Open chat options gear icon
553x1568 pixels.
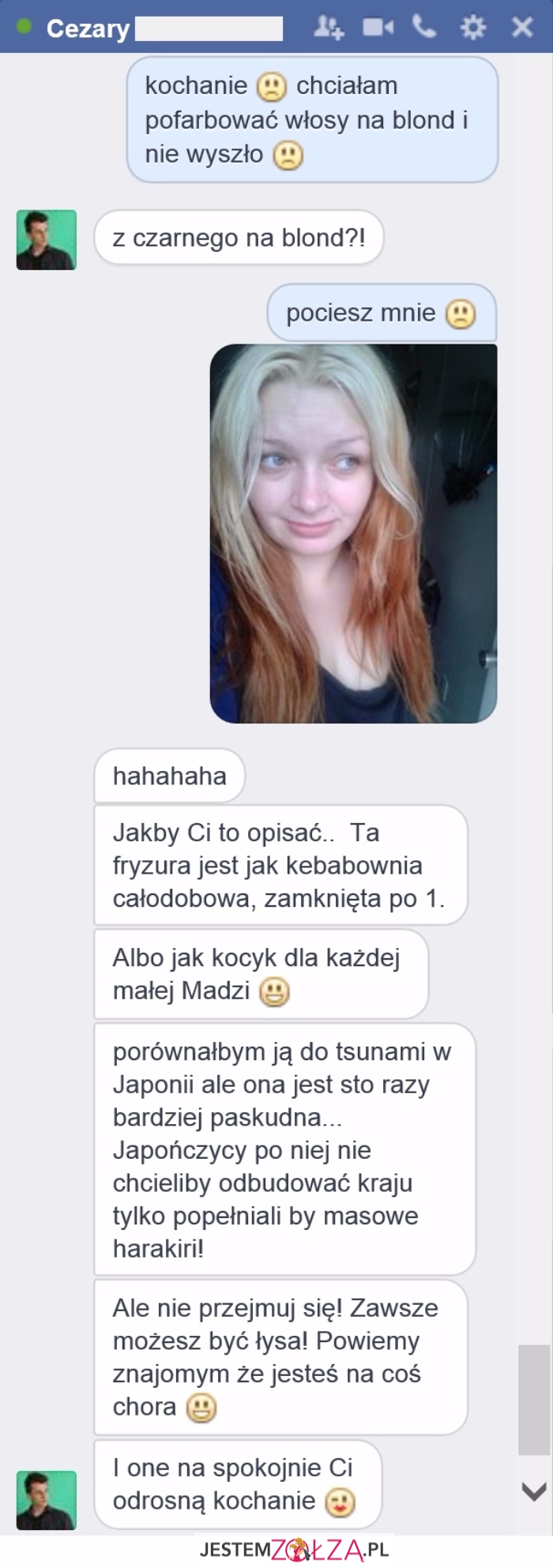click(x=473, y=28)
